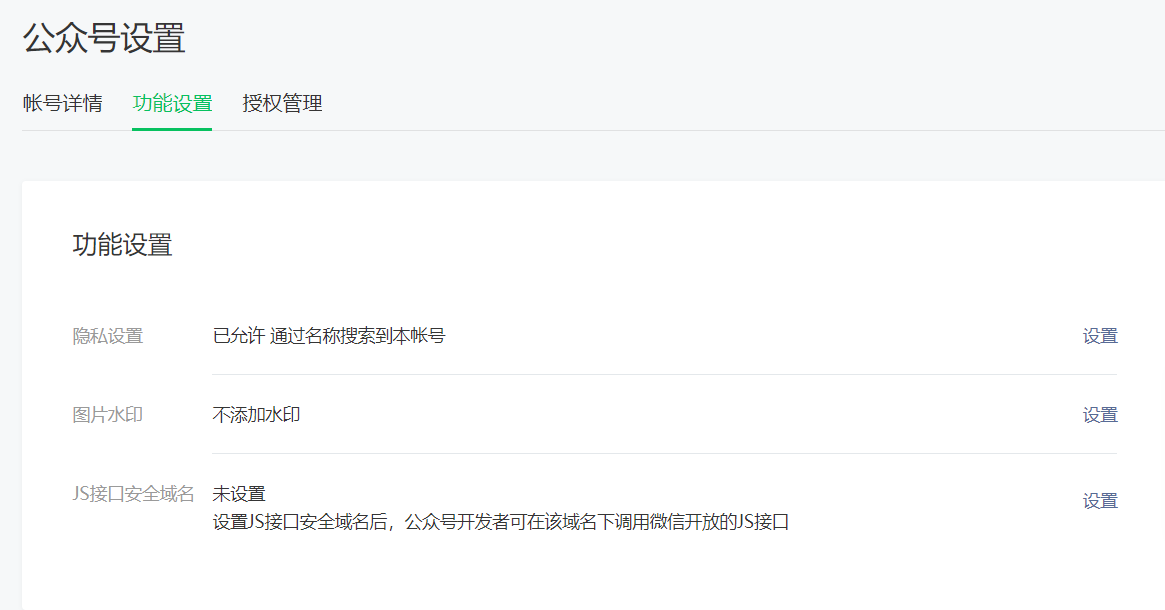Click the 通过名称搜索到本帐号 description
This screenshot has height=610, width=1165.
357,336
